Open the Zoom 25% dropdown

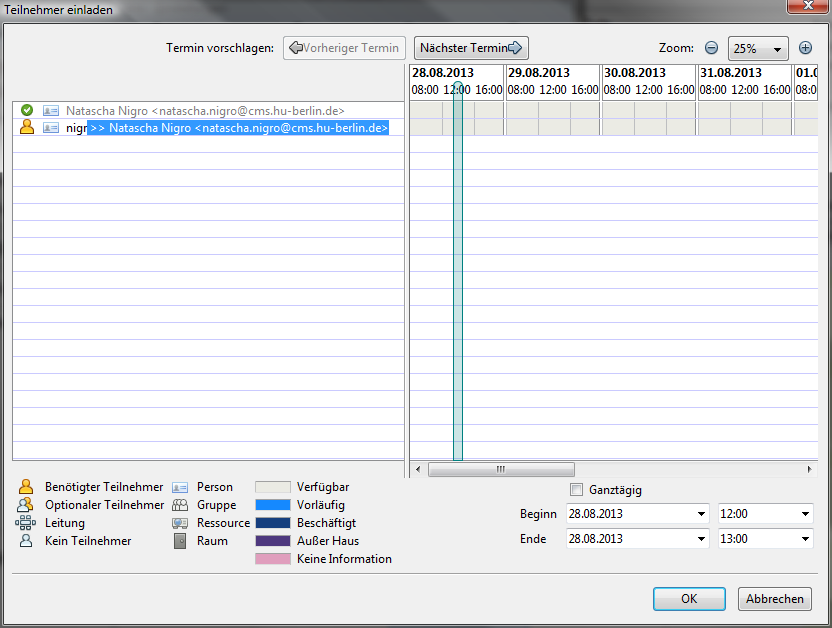pyautogui.click(x=758, y=48)
